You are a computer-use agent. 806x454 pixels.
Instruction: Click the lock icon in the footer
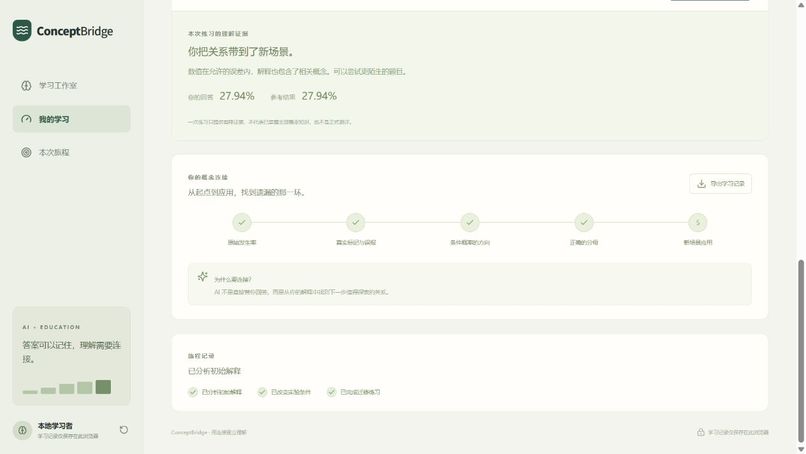[x=701, y=432]
